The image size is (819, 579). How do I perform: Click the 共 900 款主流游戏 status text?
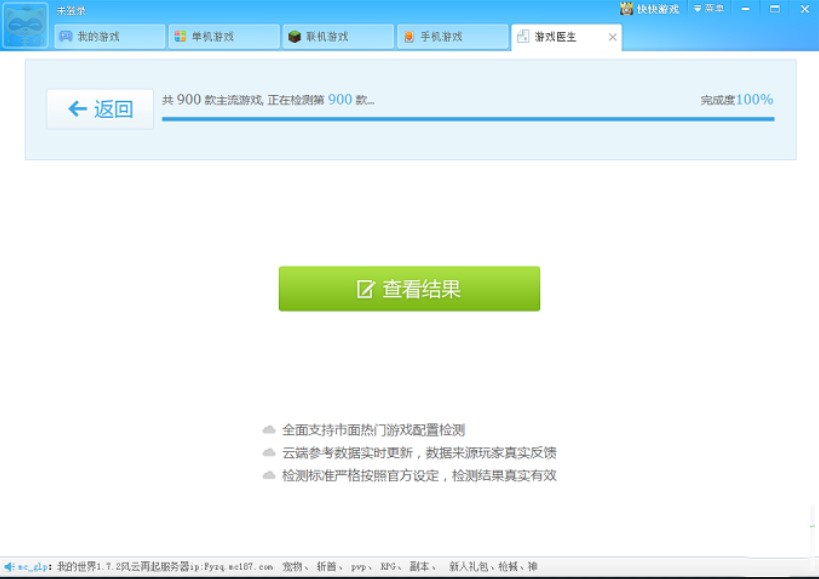coord(268,100)
